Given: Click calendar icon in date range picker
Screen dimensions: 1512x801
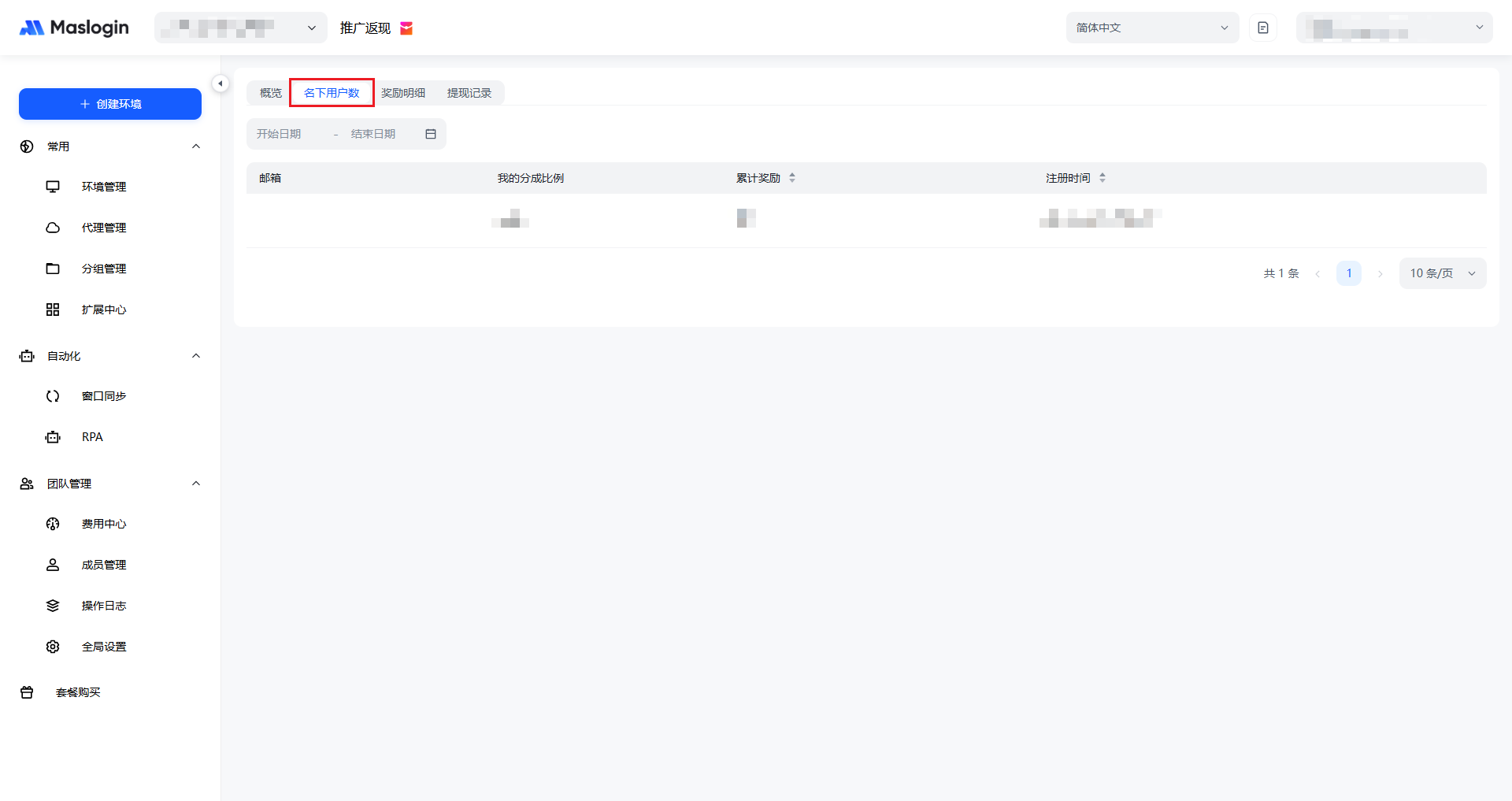Looking at the screenshot, I should (x=431, y=134).
